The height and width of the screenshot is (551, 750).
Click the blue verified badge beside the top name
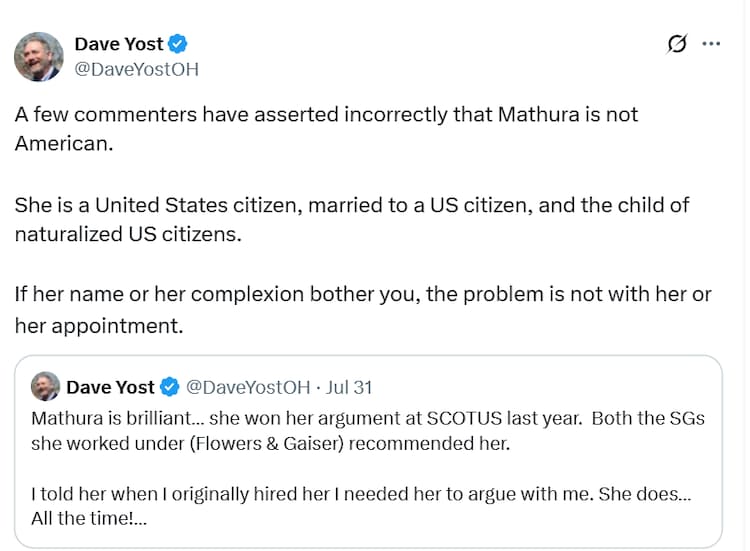pos(179,44)
